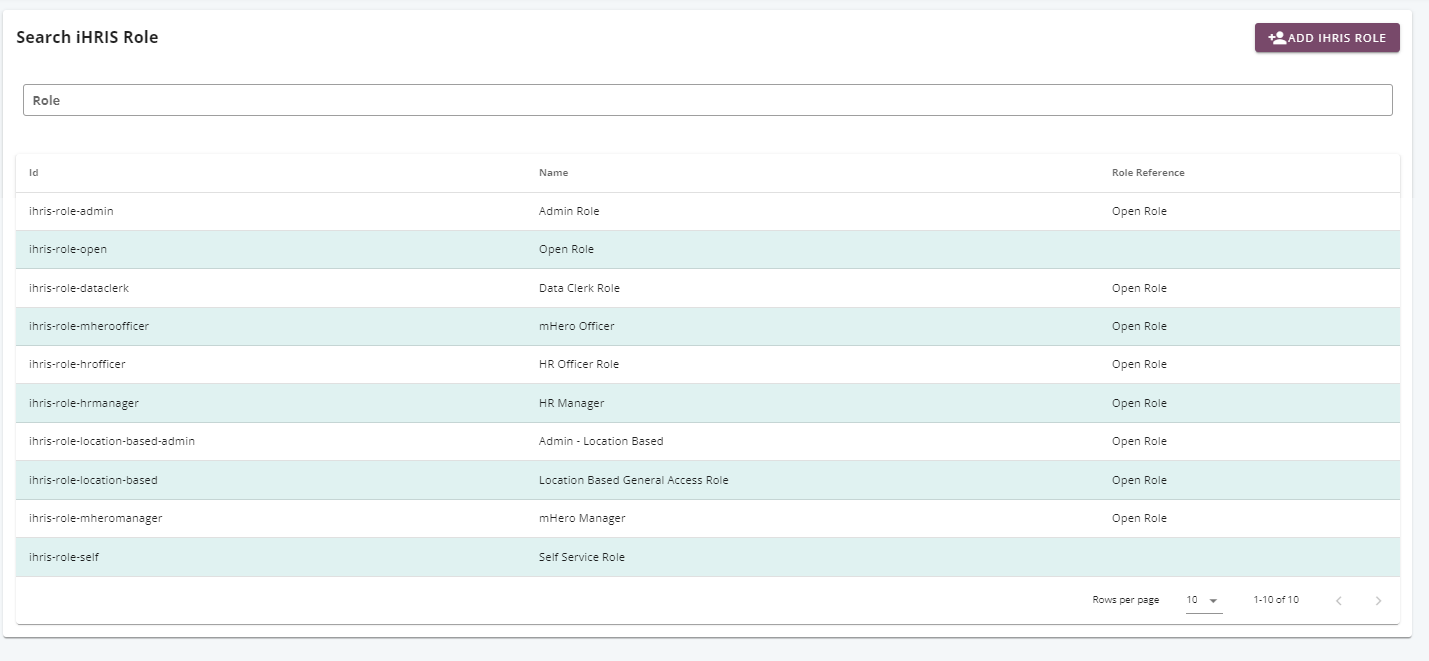Select the ihris-role-dataclerk id cell
The width and height of the screenshot is (1429, 661).
click(79, 288)
